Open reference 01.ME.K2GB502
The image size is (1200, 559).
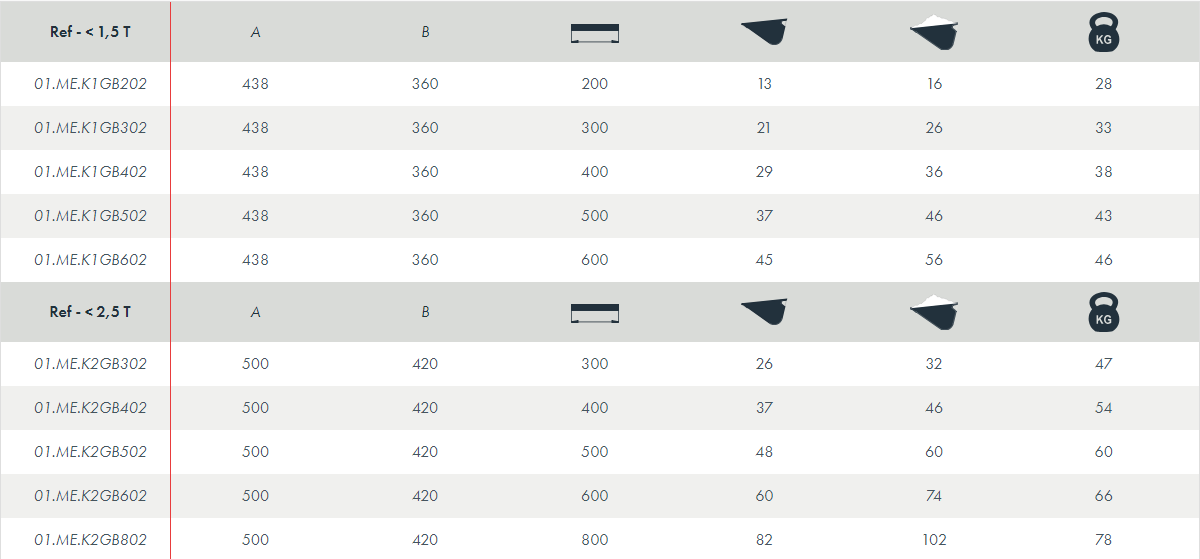click(91, 452)
